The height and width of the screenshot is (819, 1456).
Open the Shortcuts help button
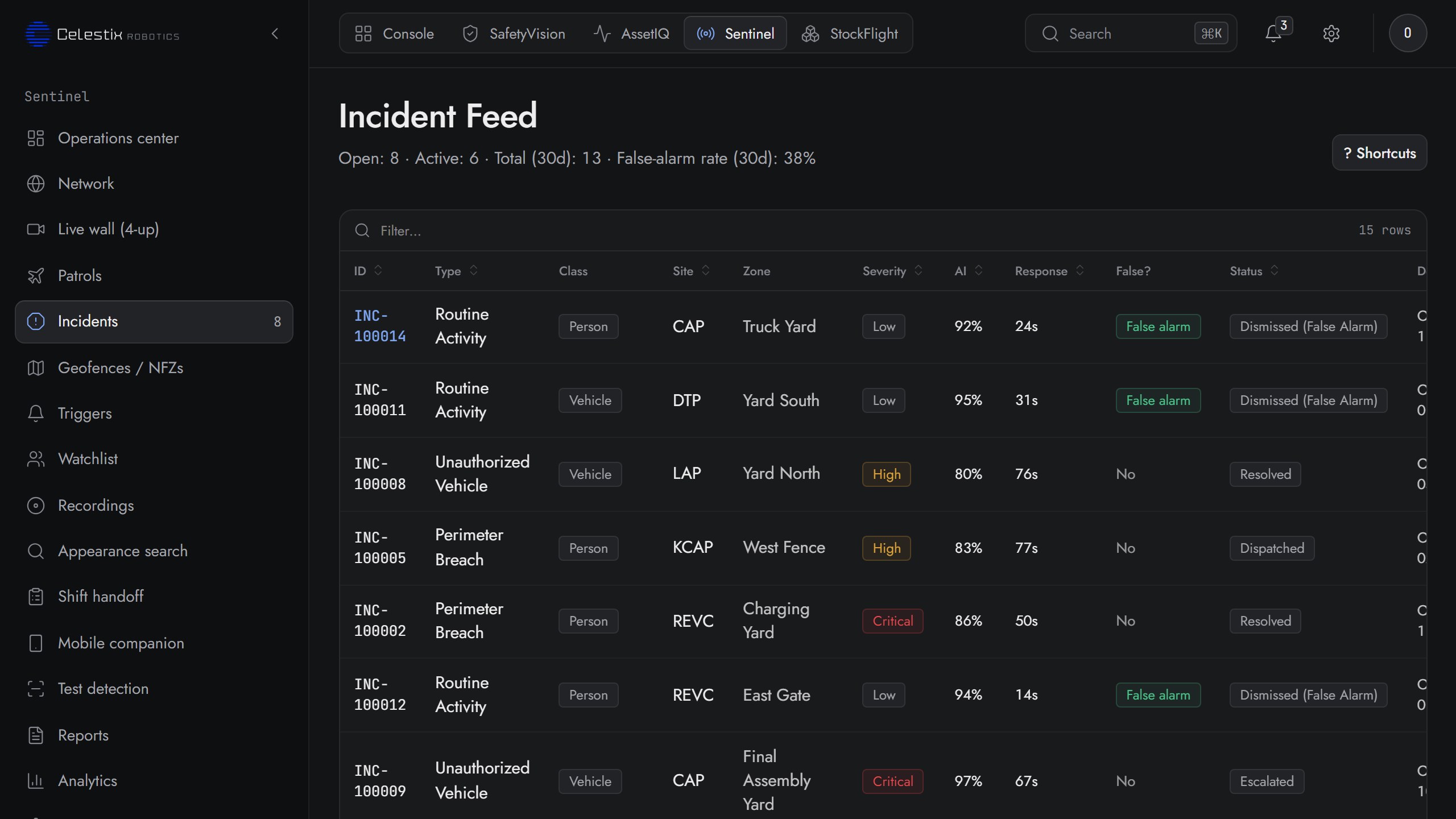pyautogui.click(x=1379, y=152)
